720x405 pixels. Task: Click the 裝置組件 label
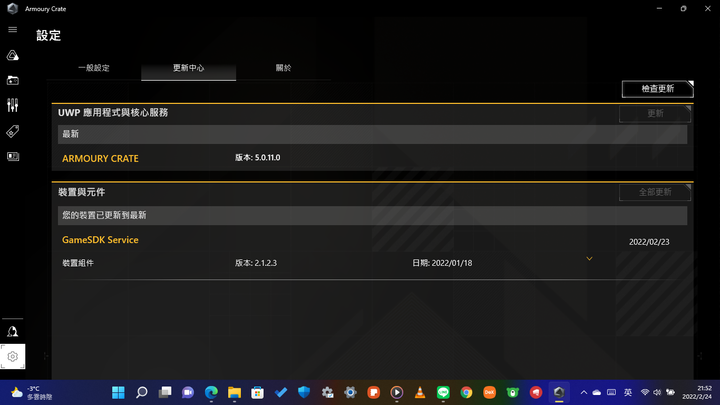point(78,263)
